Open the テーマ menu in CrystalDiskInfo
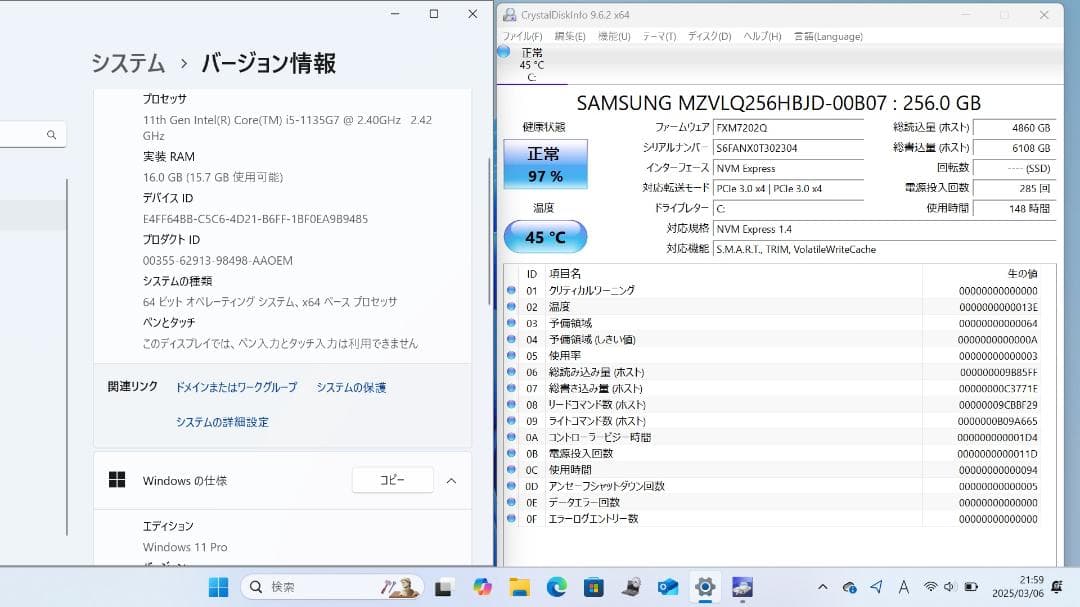 pyautogui.click(x=655, y=35)
